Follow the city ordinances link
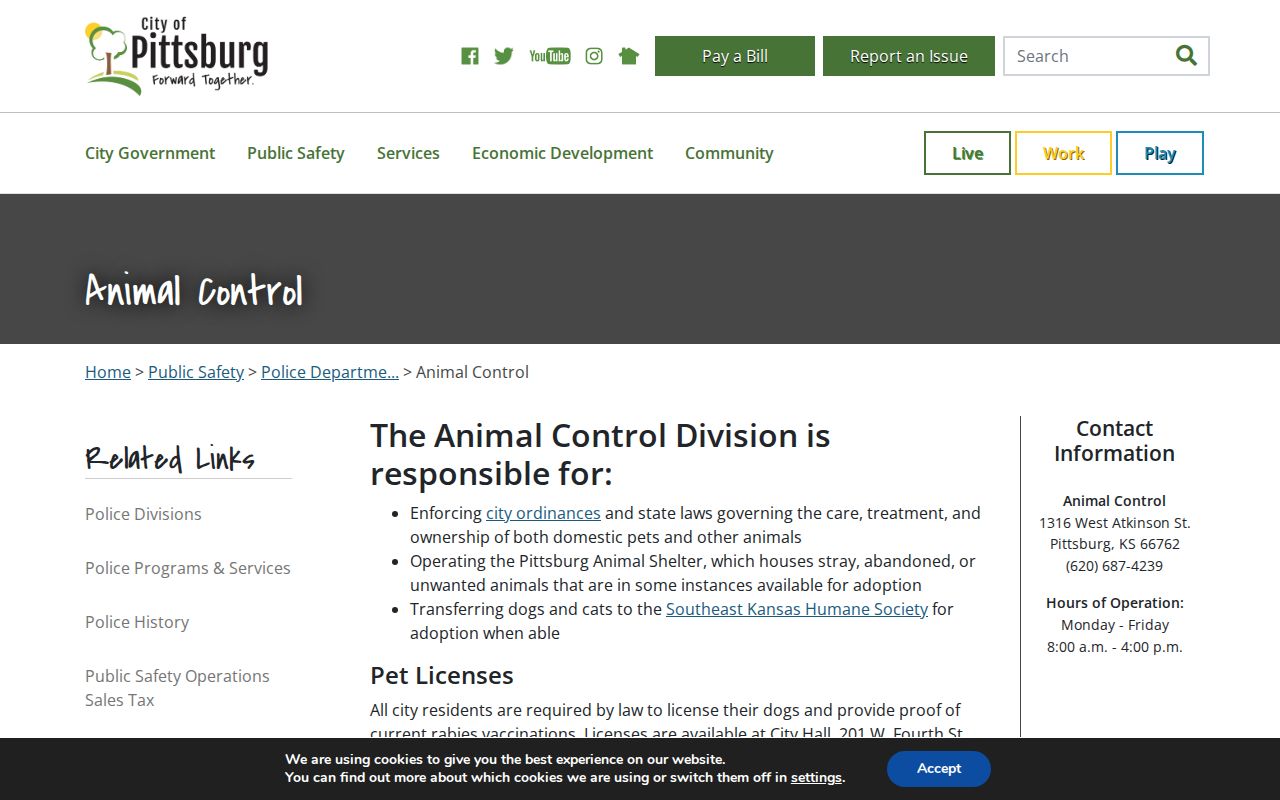This screenshot has height=800, width=1280. (543, 513)
